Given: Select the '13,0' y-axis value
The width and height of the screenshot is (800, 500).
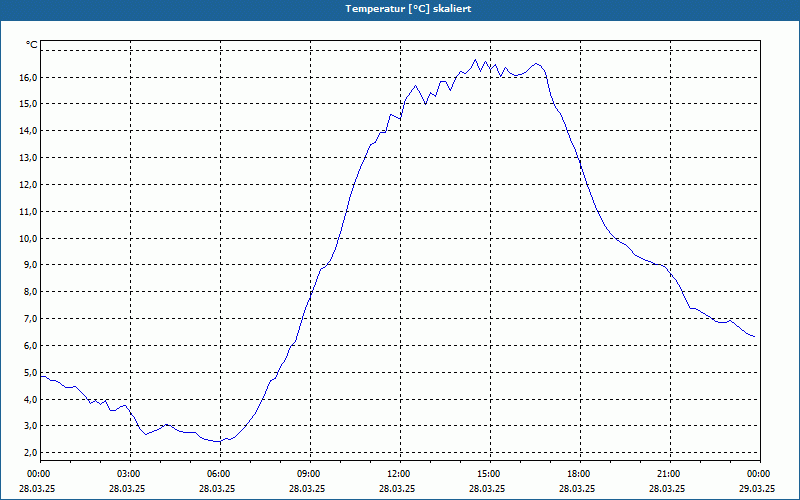Looking at the screenshot, I should [x=29, y=158].
